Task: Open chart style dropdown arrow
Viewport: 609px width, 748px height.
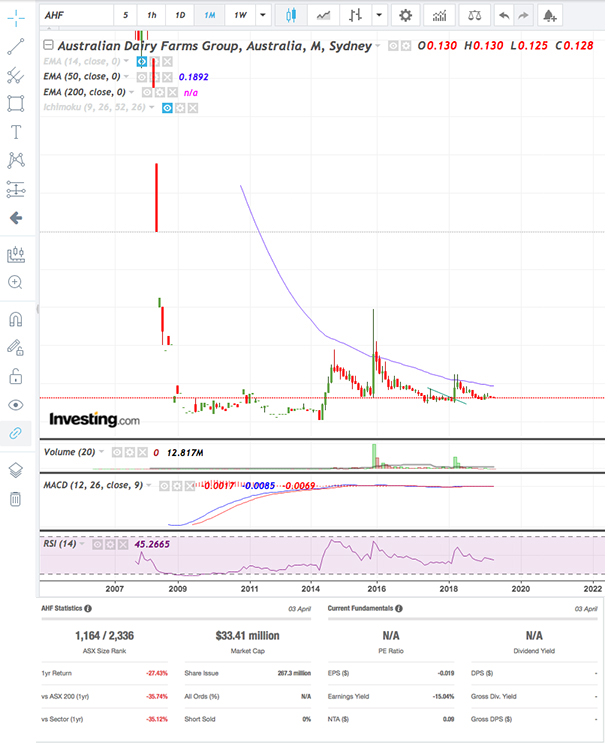Action: 379,15
